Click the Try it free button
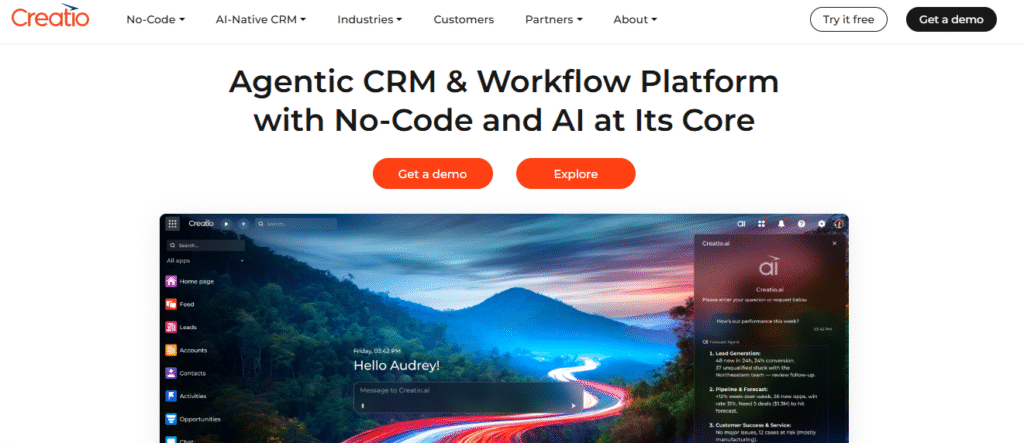This screenshot has height=443, width=1024. 848,19
